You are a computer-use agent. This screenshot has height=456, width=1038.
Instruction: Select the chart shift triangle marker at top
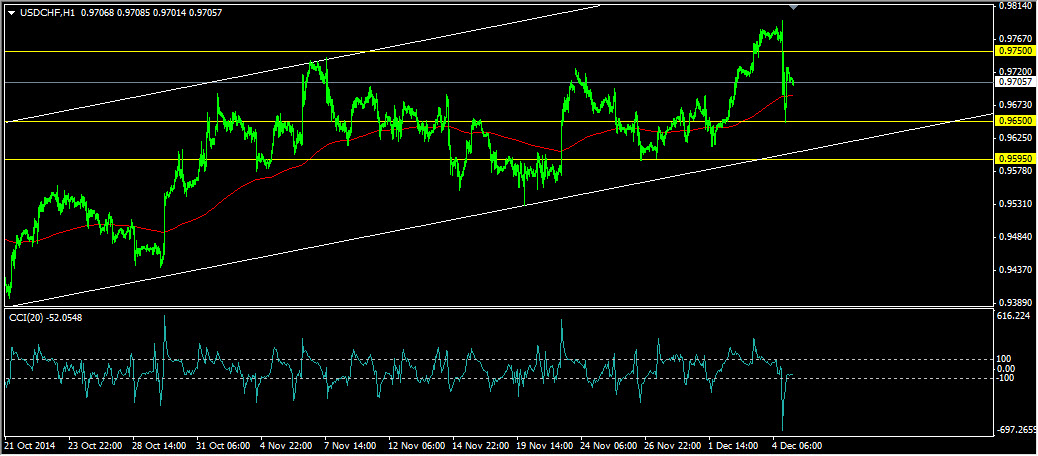pyautogui.click(x=794, y=6)
